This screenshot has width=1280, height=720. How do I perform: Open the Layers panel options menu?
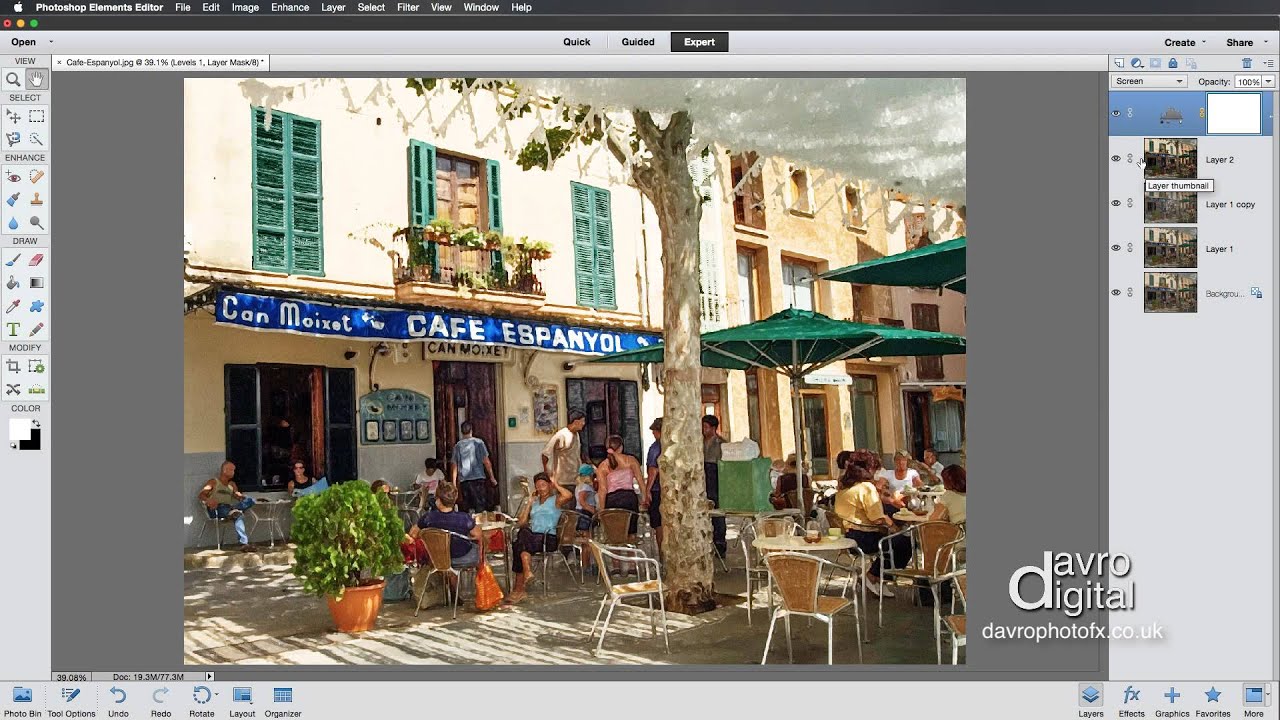click(1268, 63)
